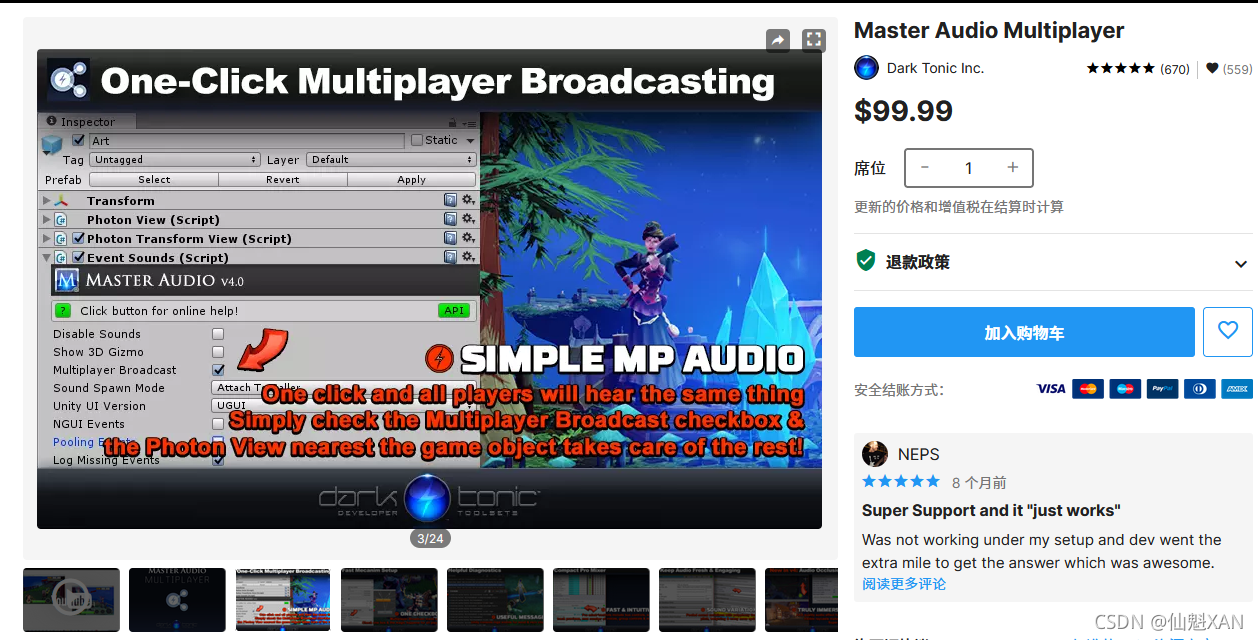This screenshot has height=640, width=1258.
Task: Open the Tag 'Untagged' dropdown
Action: 175,160
